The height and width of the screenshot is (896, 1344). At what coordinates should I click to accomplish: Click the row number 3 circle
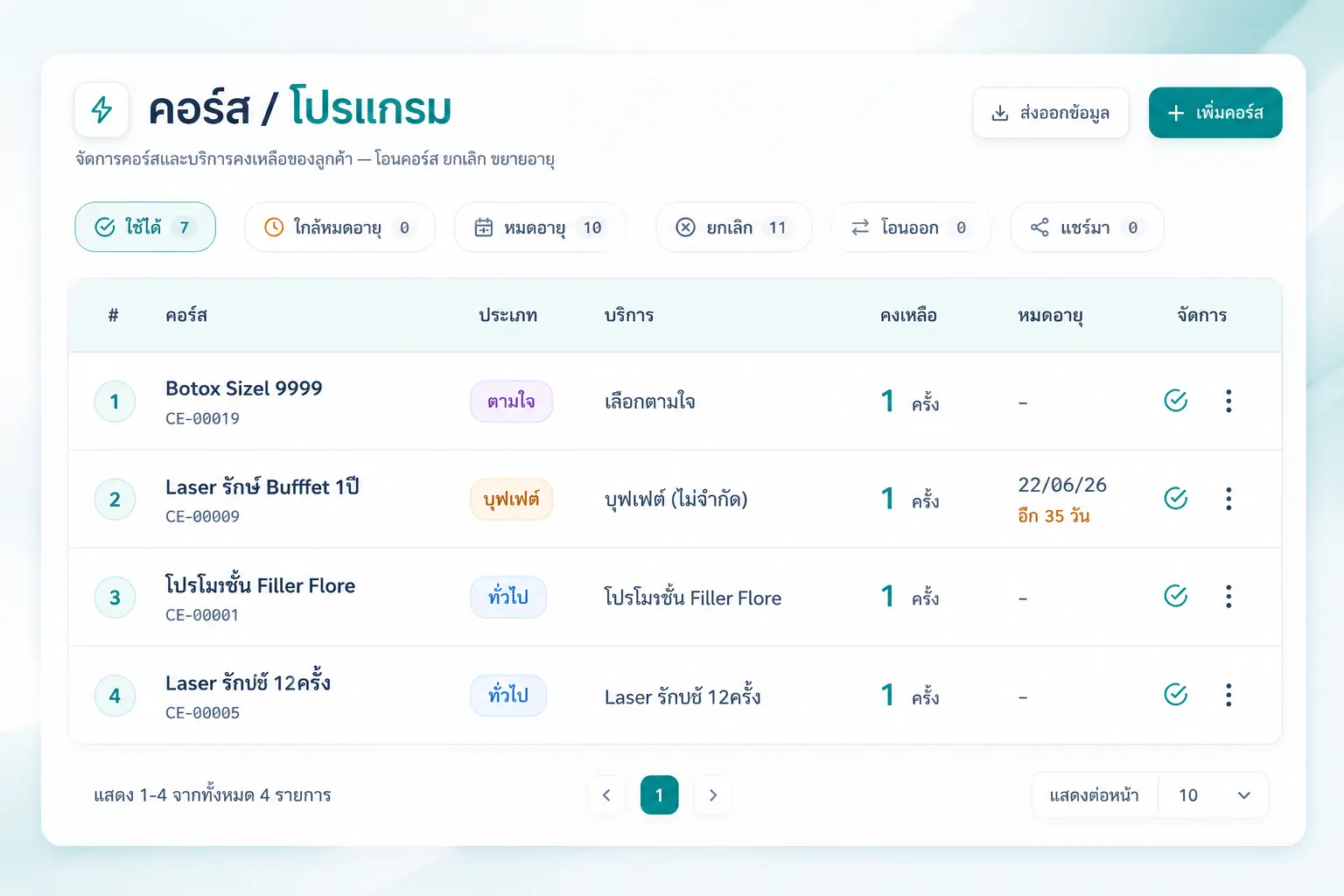tap(115, 598)
